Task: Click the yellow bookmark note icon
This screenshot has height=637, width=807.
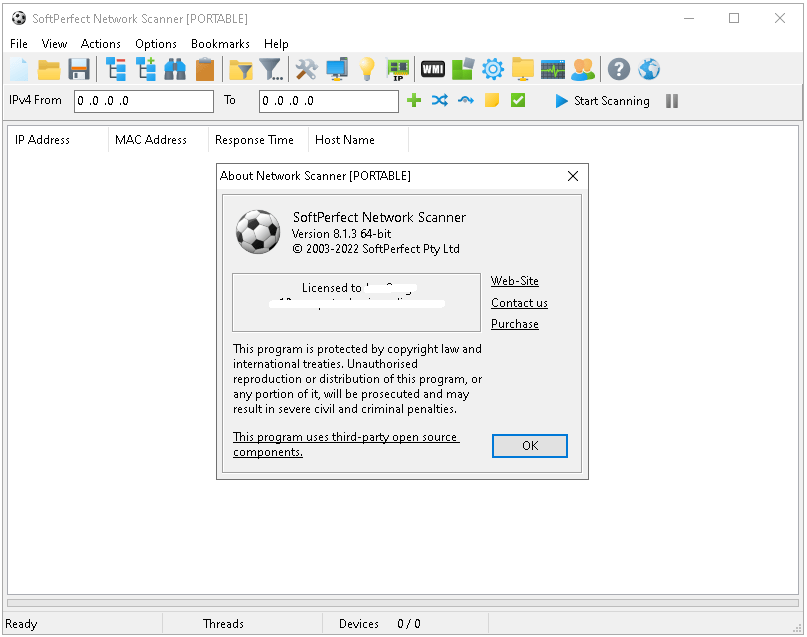Action: tap(492, 100)
